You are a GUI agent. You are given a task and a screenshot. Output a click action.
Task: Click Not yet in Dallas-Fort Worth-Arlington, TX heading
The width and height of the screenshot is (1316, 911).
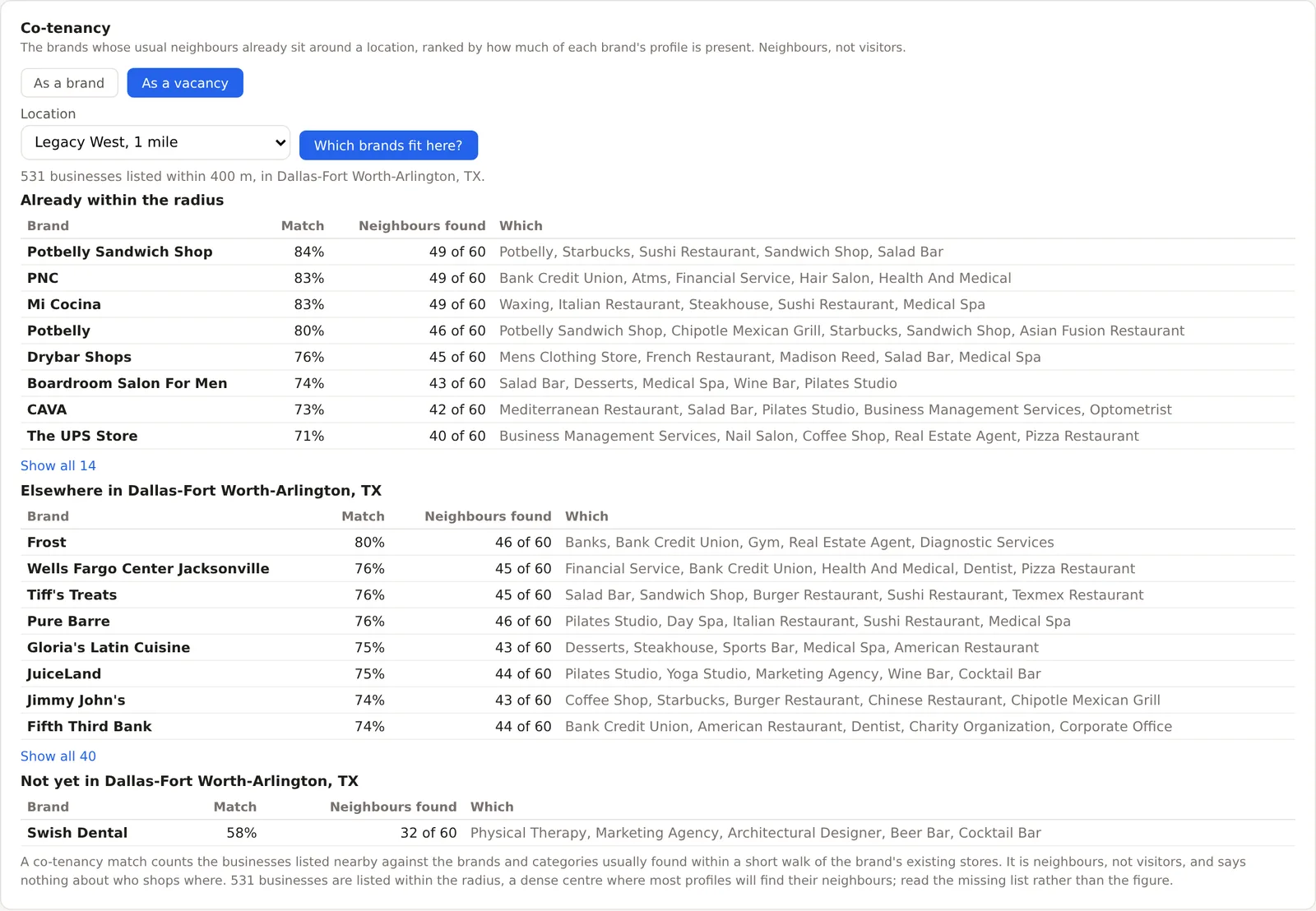tap(189, 781)
